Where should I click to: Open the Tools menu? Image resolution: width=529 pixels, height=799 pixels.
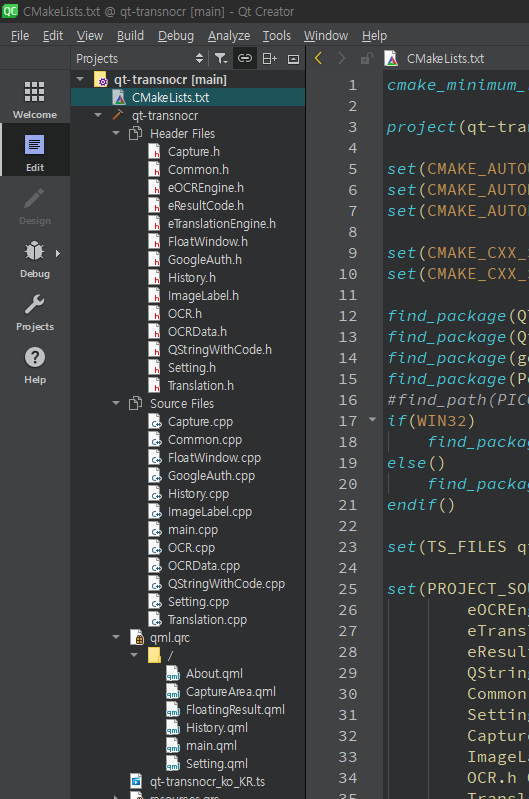[277, 36]
